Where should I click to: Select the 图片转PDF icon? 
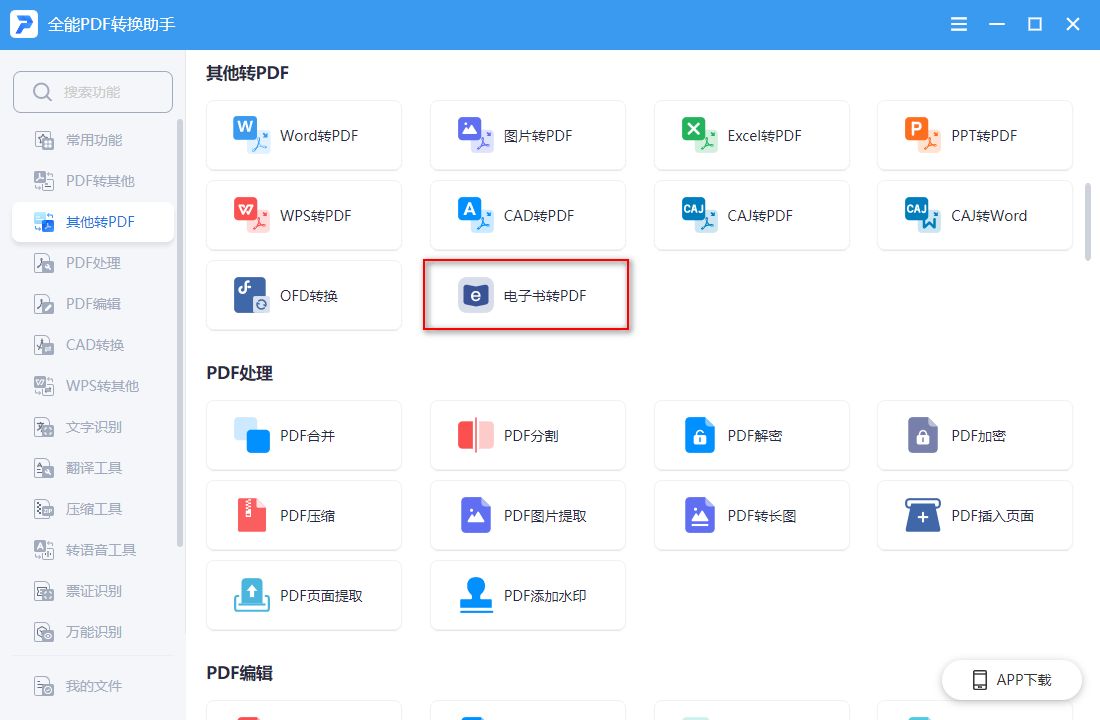click(x=475, y=135)
